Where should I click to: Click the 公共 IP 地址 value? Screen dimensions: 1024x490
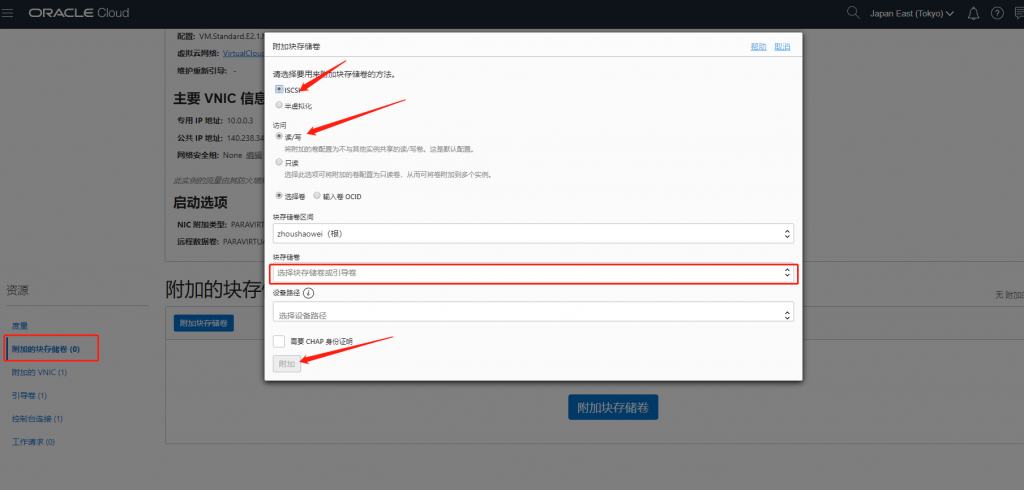(246, 138)
